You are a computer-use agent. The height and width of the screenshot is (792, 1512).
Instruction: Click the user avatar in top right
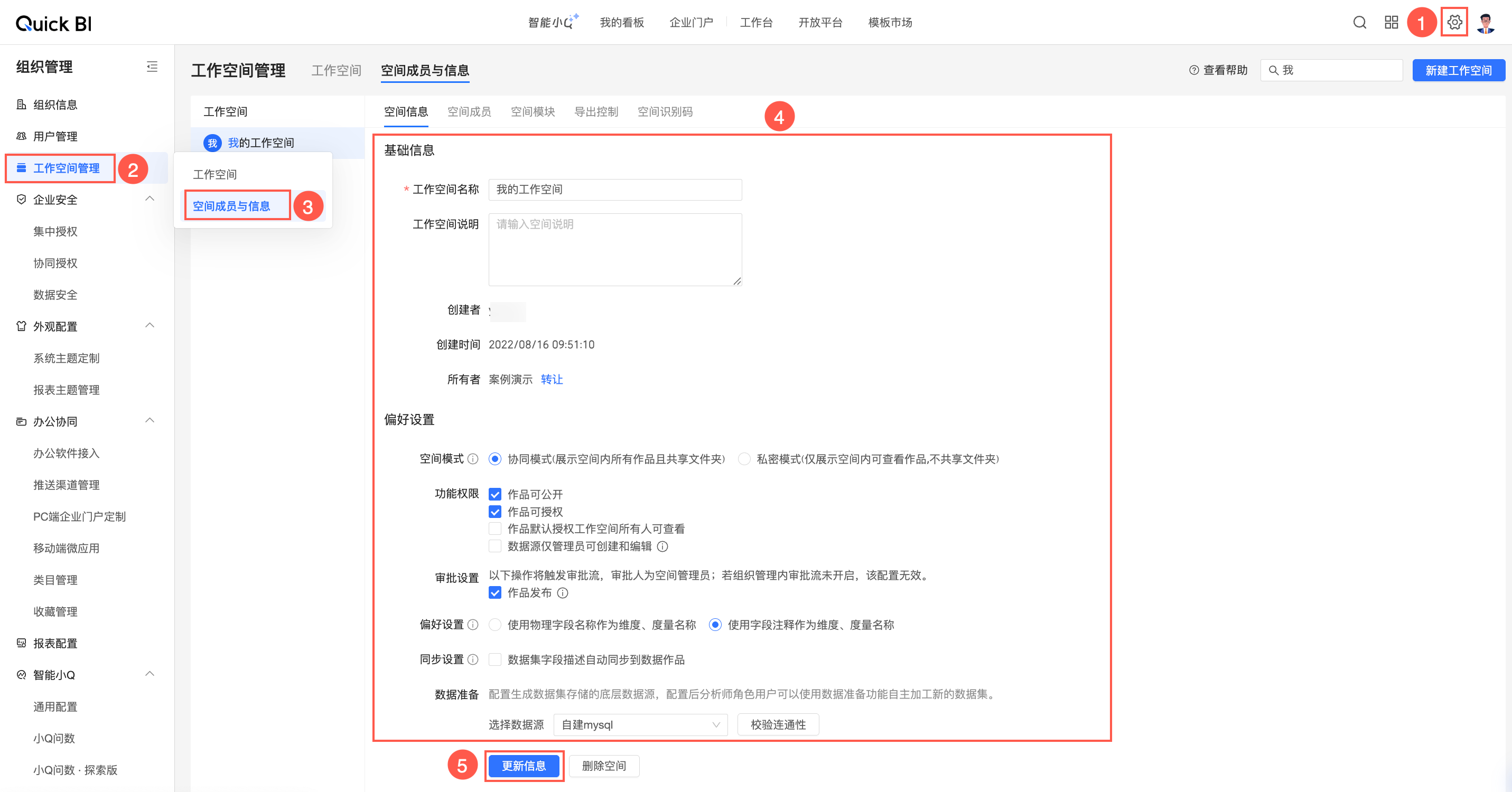pyautogui.click(x=1486, y=23)
